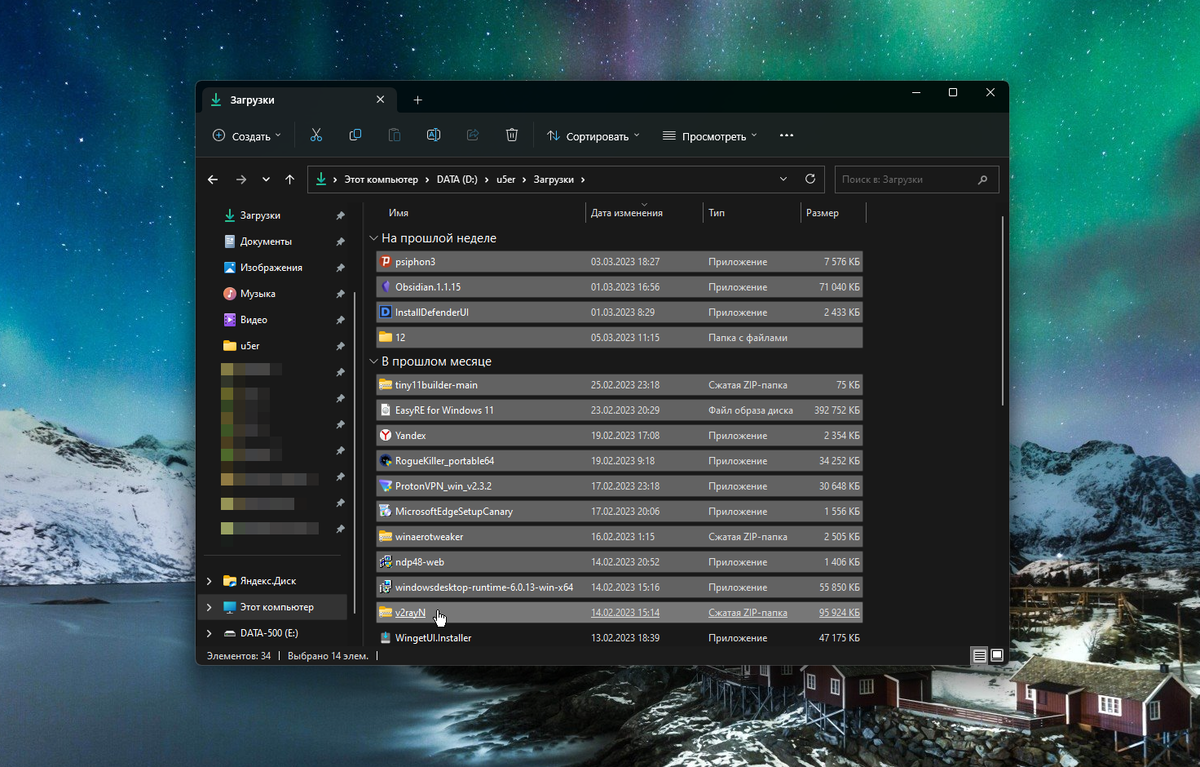Select the ndp48-web file

click(x=619, y=562)
